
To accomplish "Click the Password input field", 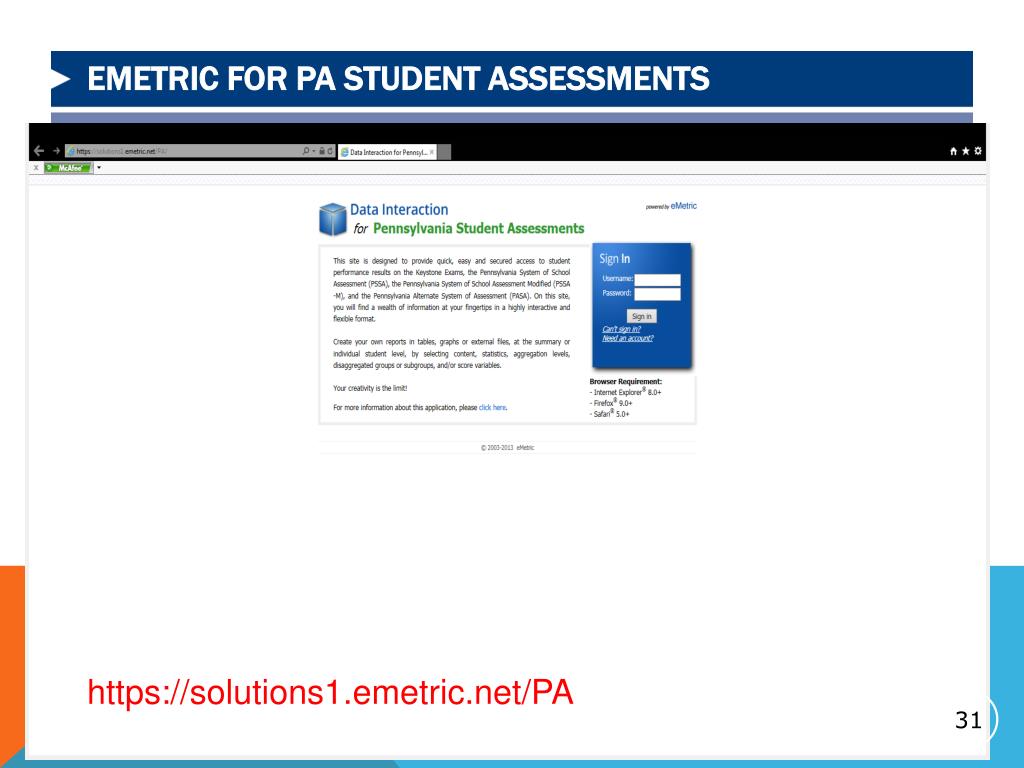I will click(x=658, y=294).
